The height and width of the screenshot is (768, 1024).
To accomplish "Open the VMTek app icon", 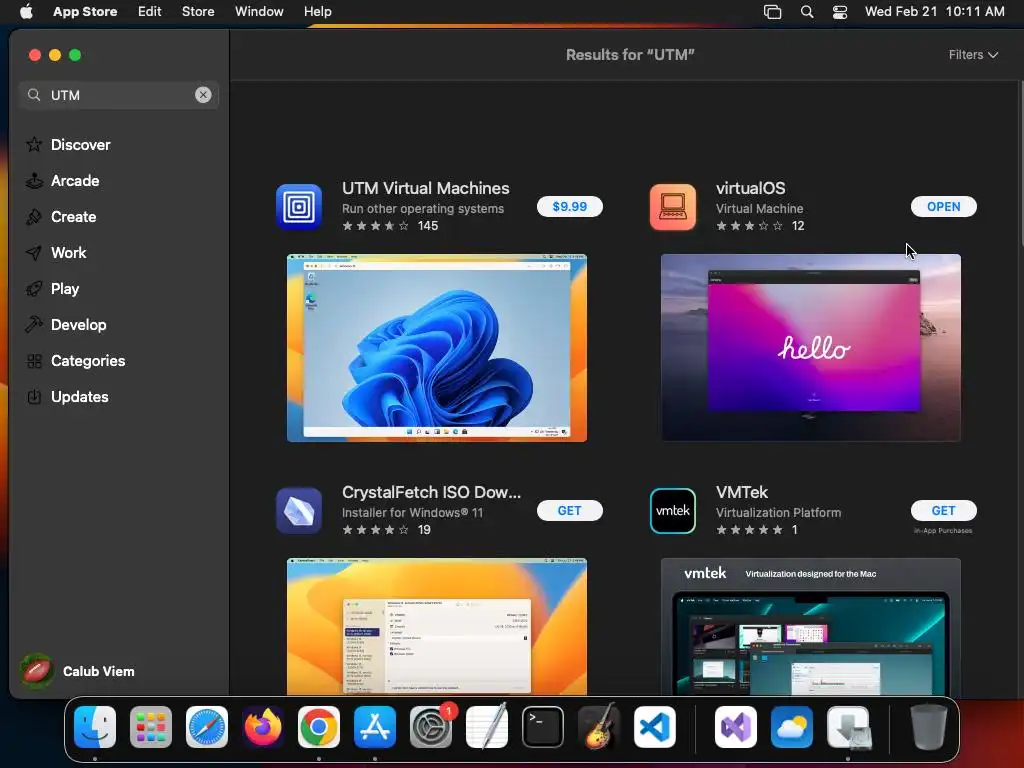I will 673,511.
